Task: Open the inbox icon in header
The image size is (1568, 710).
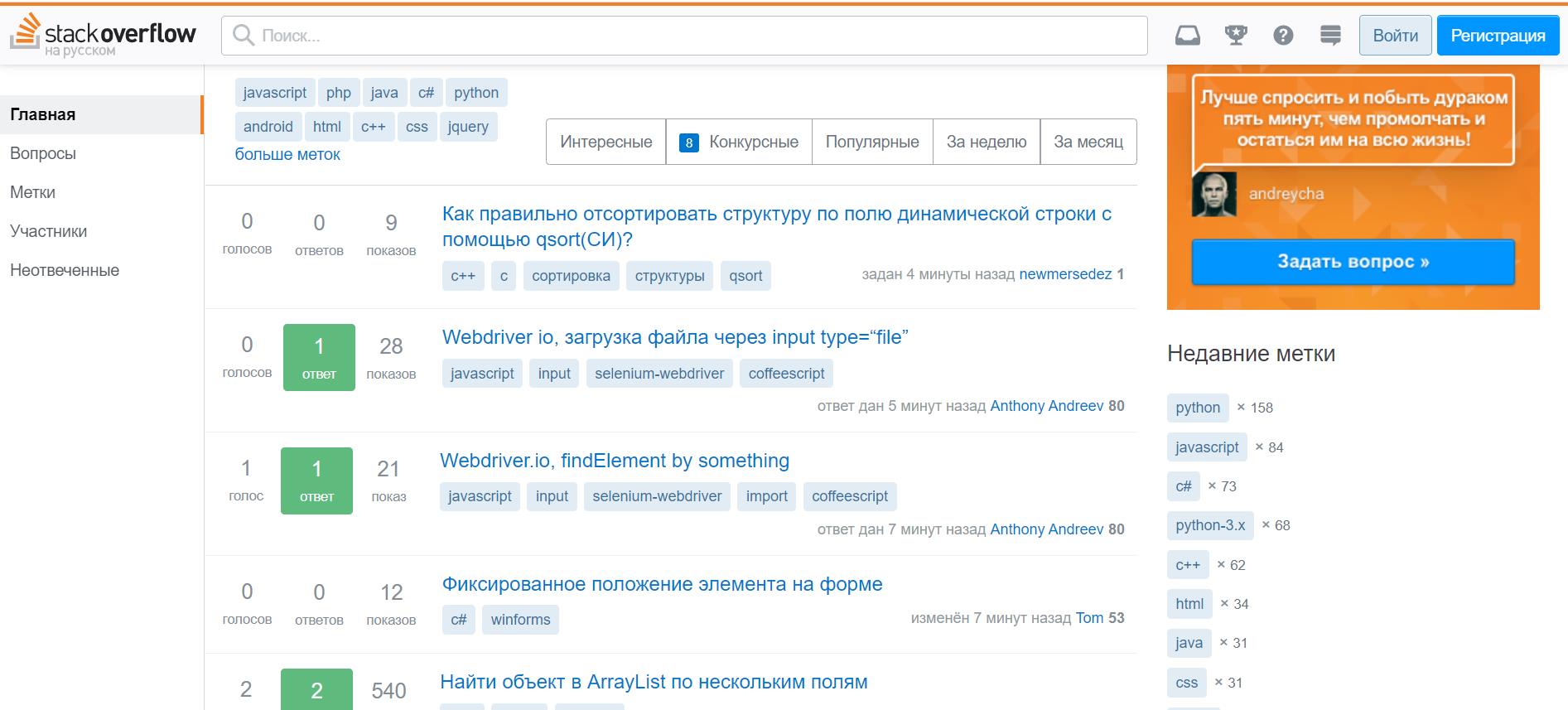Action: (1187, 36)
